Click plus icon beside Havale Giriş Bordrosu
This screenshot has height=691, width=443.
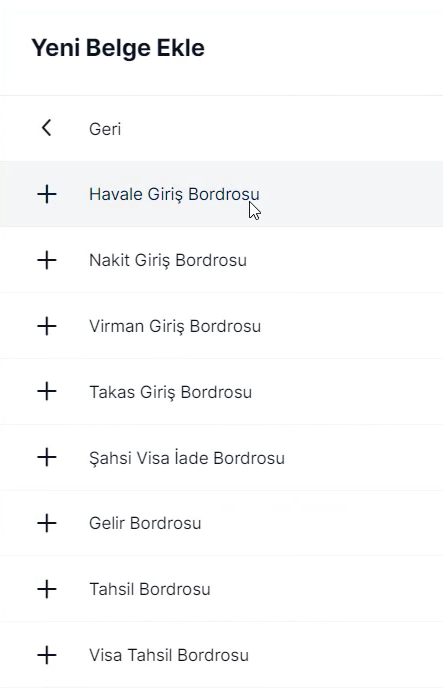47,194
